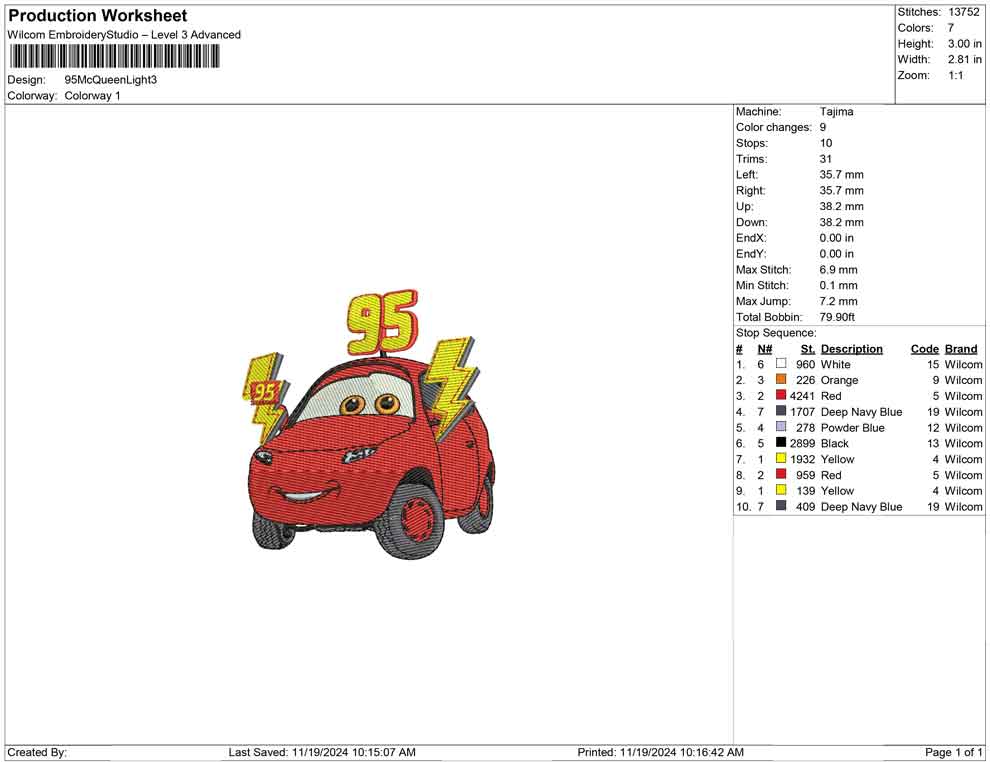The image size is (990, 762).
Task: Click the Production Worksheet title
Action: click(x=98, y=16)
